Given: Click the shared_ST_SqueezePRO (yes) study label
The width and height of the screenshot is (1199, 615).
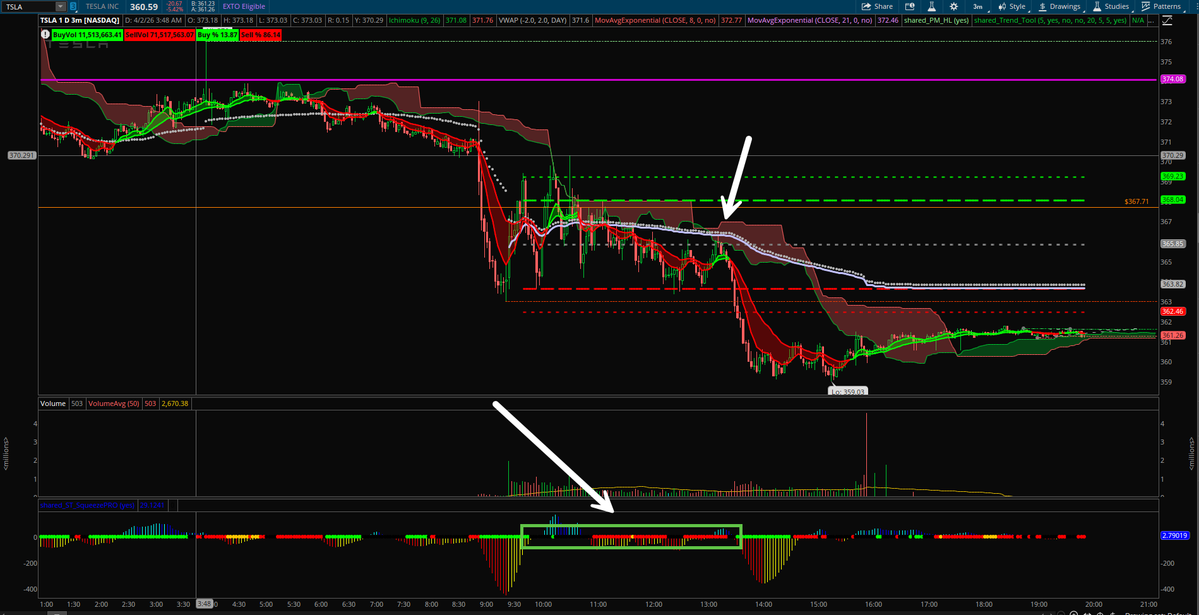Looking at the screenshot, I should pyautogui.click(x=89, y=505).
